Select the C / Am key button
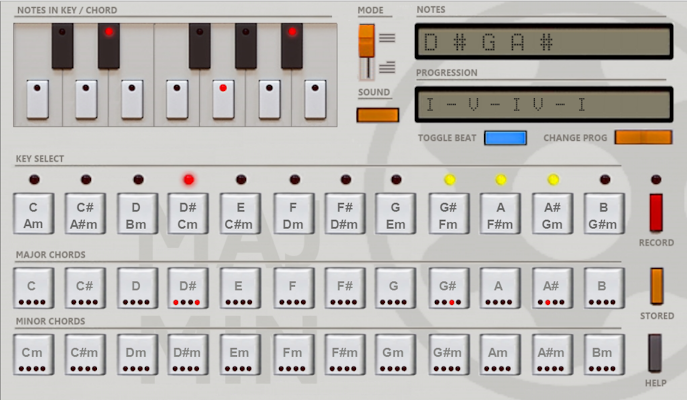 34,214
